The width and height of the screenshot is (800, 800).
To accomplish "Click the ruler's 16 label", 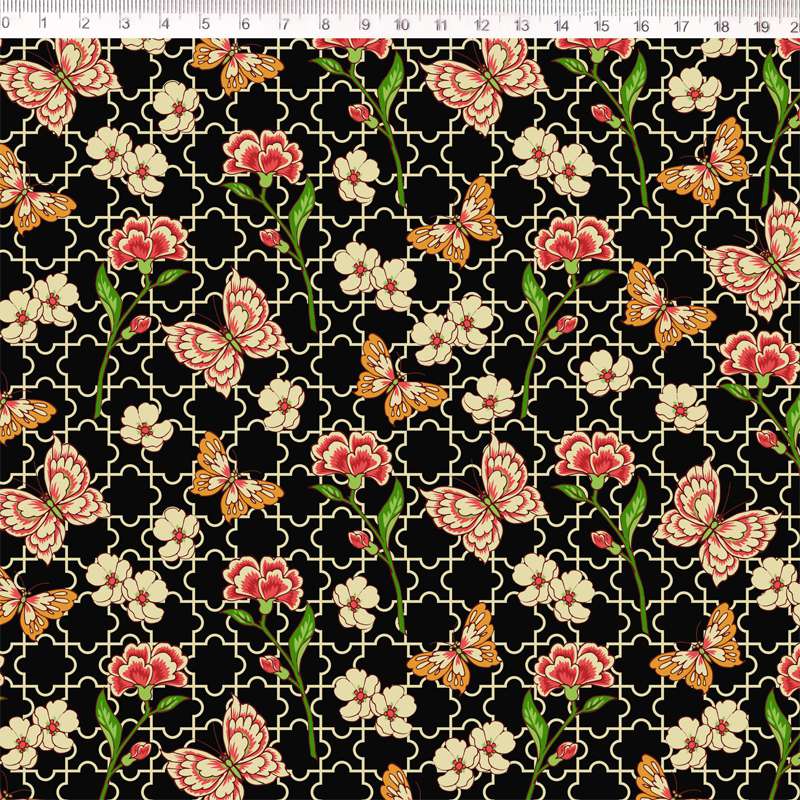I will 640,25.
